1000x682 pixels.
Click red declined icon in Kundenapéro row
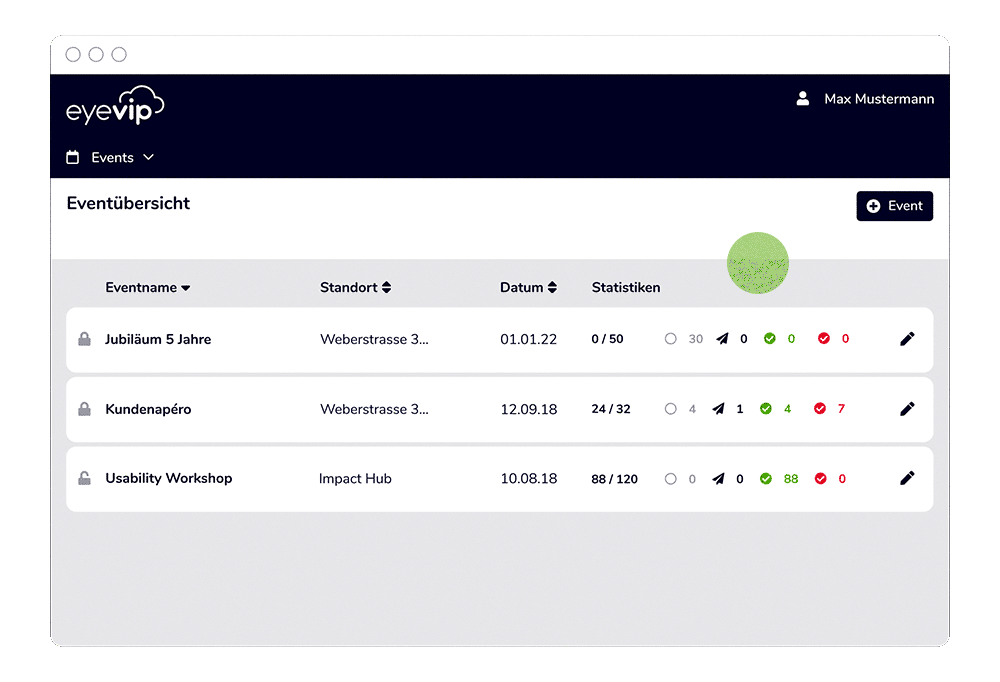(820, 409)
